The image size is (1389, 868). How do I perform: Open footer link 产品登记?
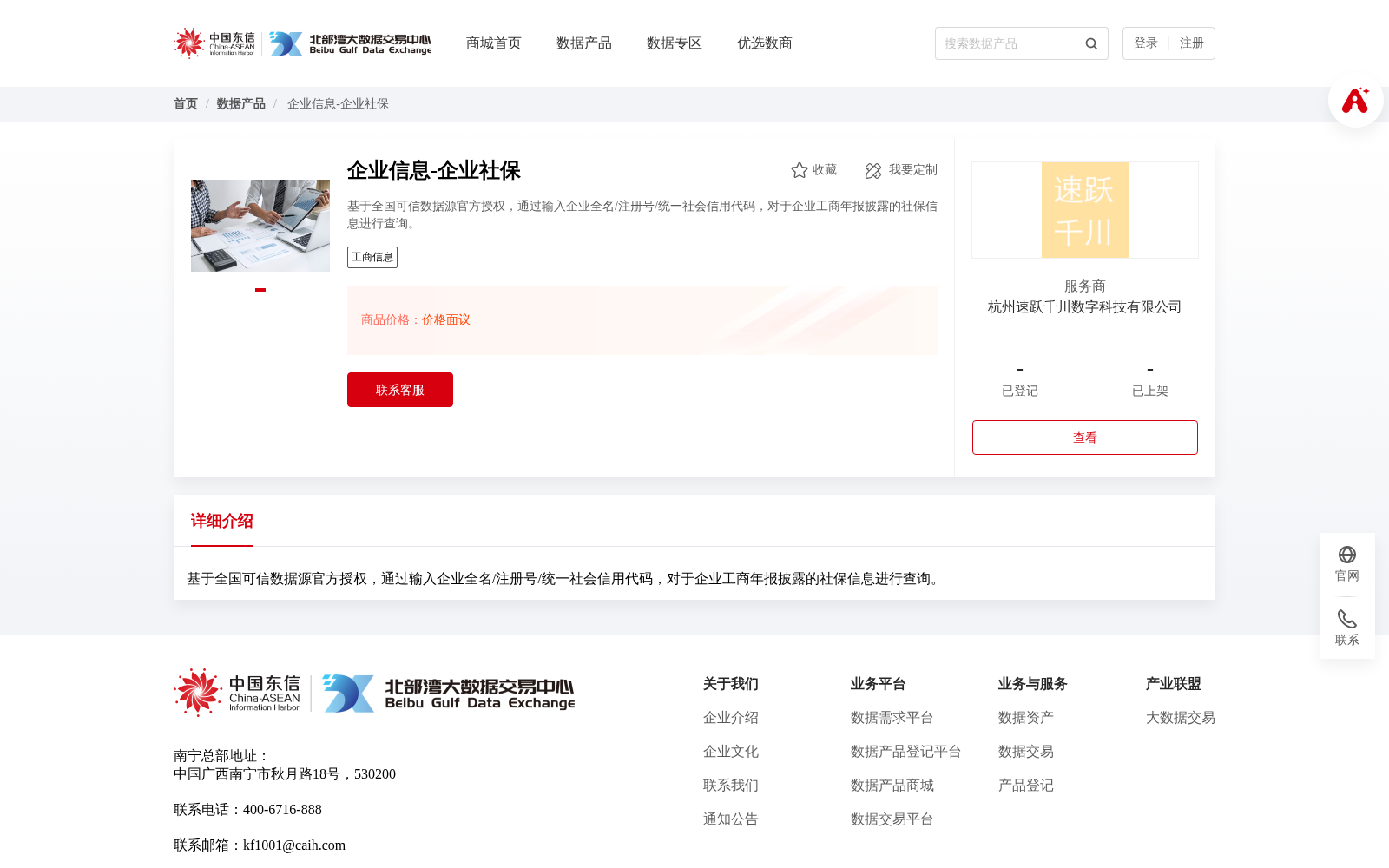[x=1026, y=786]
